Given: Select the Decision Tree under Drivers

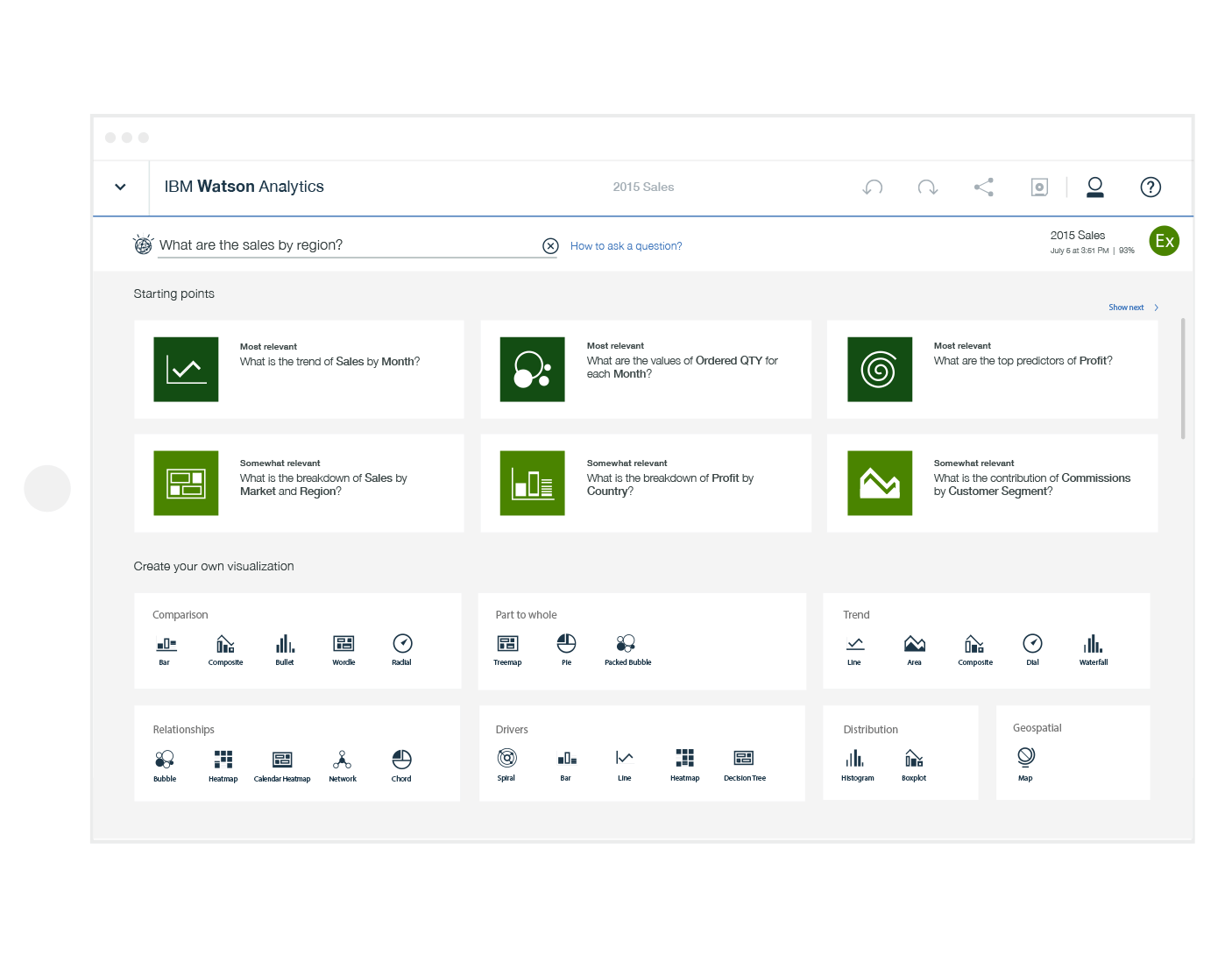Looking at the screenshot, I should pos(744,764).
